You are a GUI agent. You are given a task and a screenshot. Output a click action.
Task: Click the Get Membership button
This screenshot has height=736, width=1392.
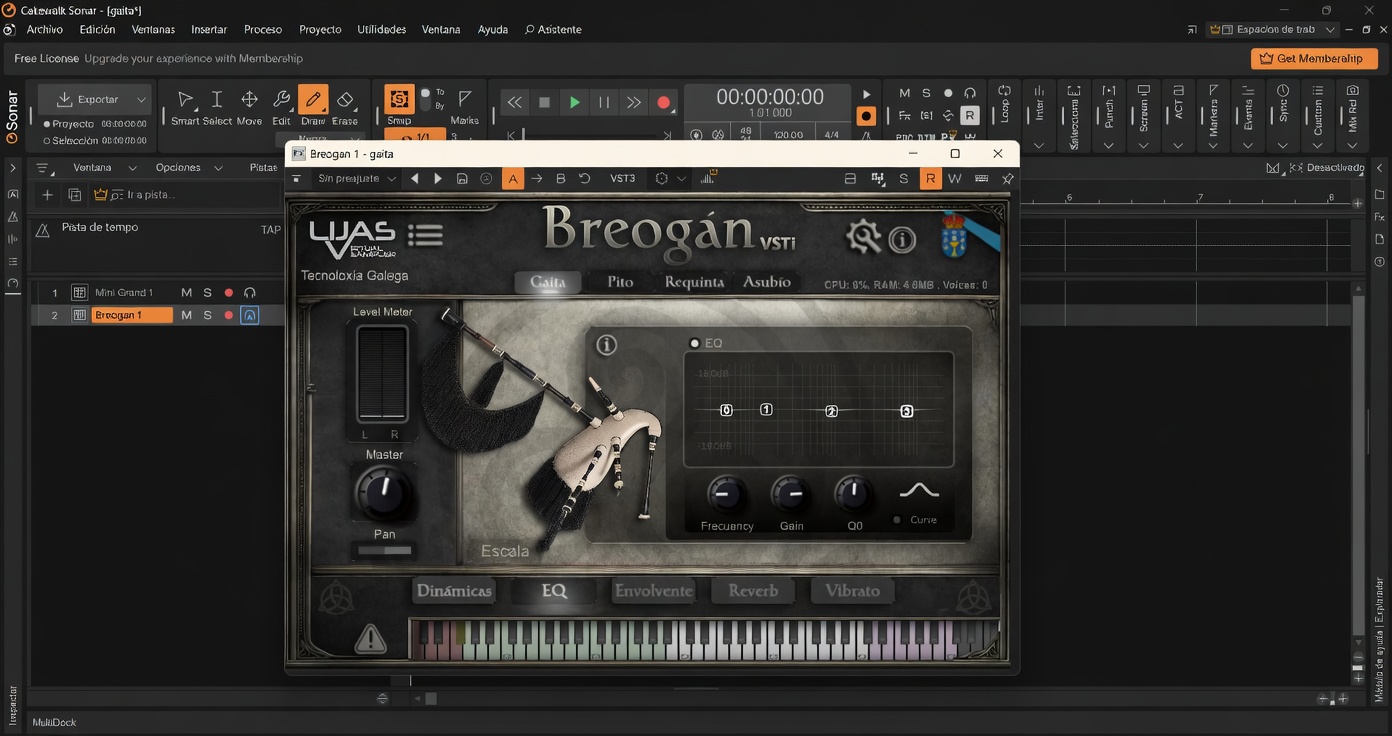[x=1313, y=59]
